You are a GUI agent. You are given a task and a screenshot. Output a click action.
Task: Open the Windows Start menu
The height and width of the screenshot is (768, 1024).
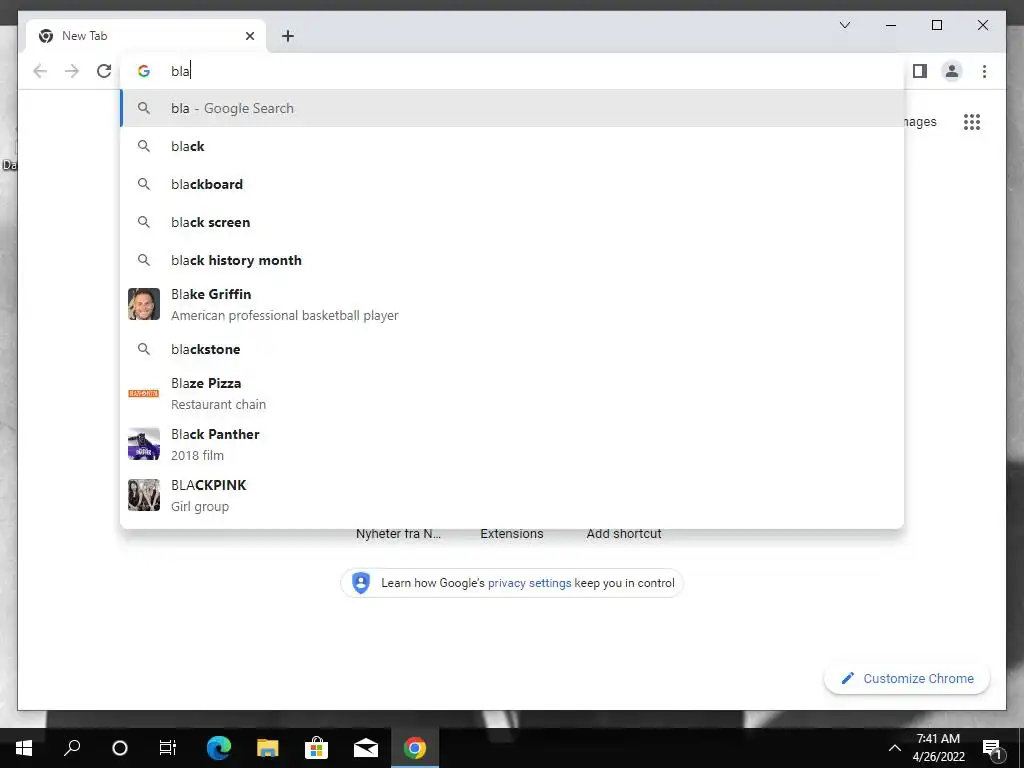click(x=24, y=748)
